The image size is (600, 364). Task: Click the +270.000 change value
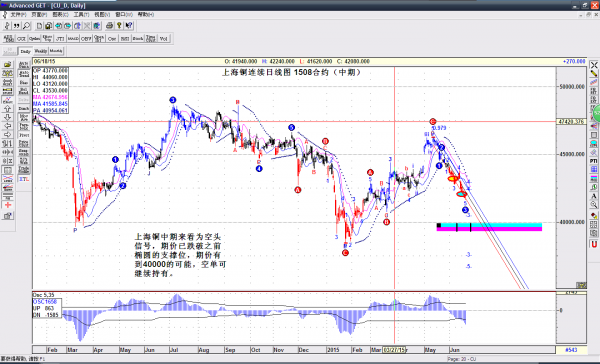pyautogui.click(x=574, y=61)
